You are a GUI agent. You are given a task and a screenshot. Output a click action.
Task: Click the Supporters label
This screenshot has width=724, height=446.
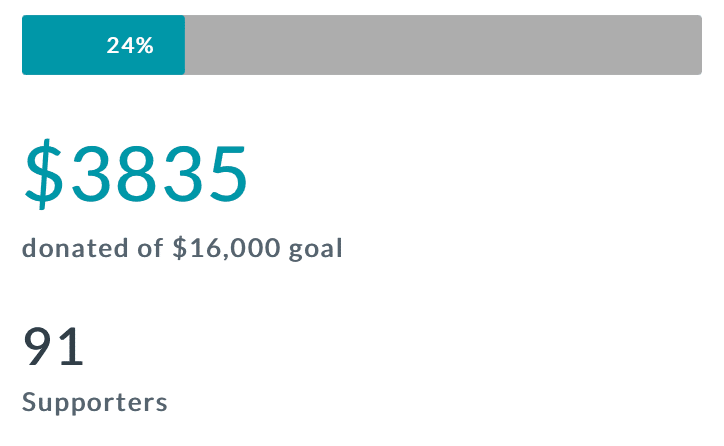tap(95, 403)
